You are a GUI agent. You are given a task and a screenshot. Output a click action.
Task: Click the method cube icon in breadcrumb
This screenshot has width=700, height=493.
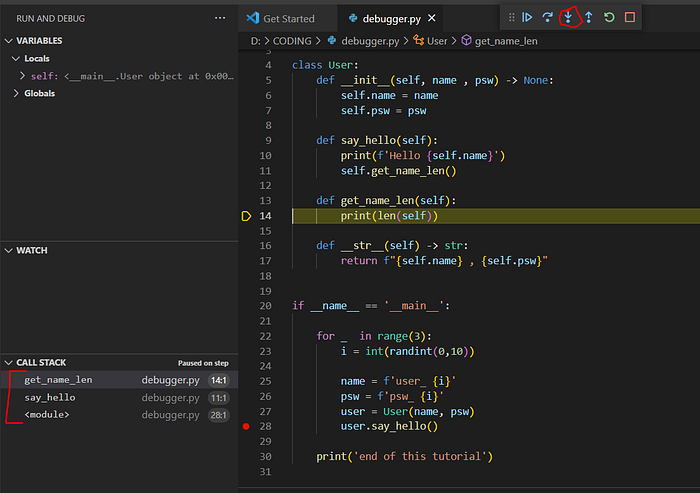point(466,41)
